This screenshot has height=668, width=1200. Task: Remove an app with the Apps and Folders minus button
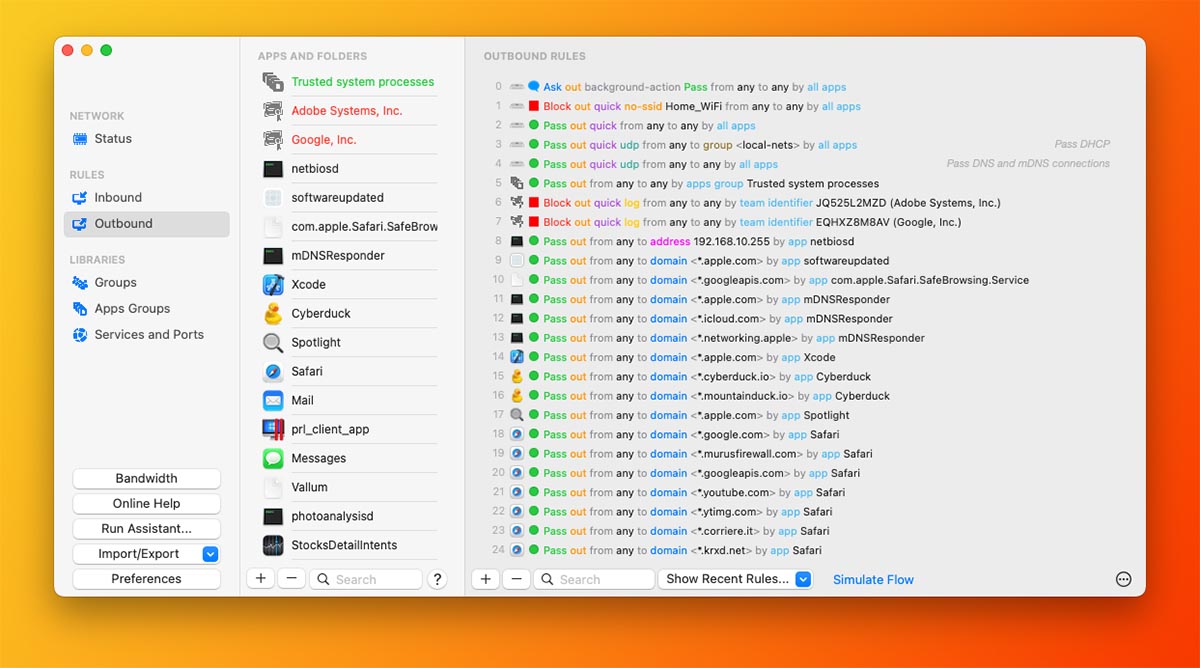(x=291, y=579)
